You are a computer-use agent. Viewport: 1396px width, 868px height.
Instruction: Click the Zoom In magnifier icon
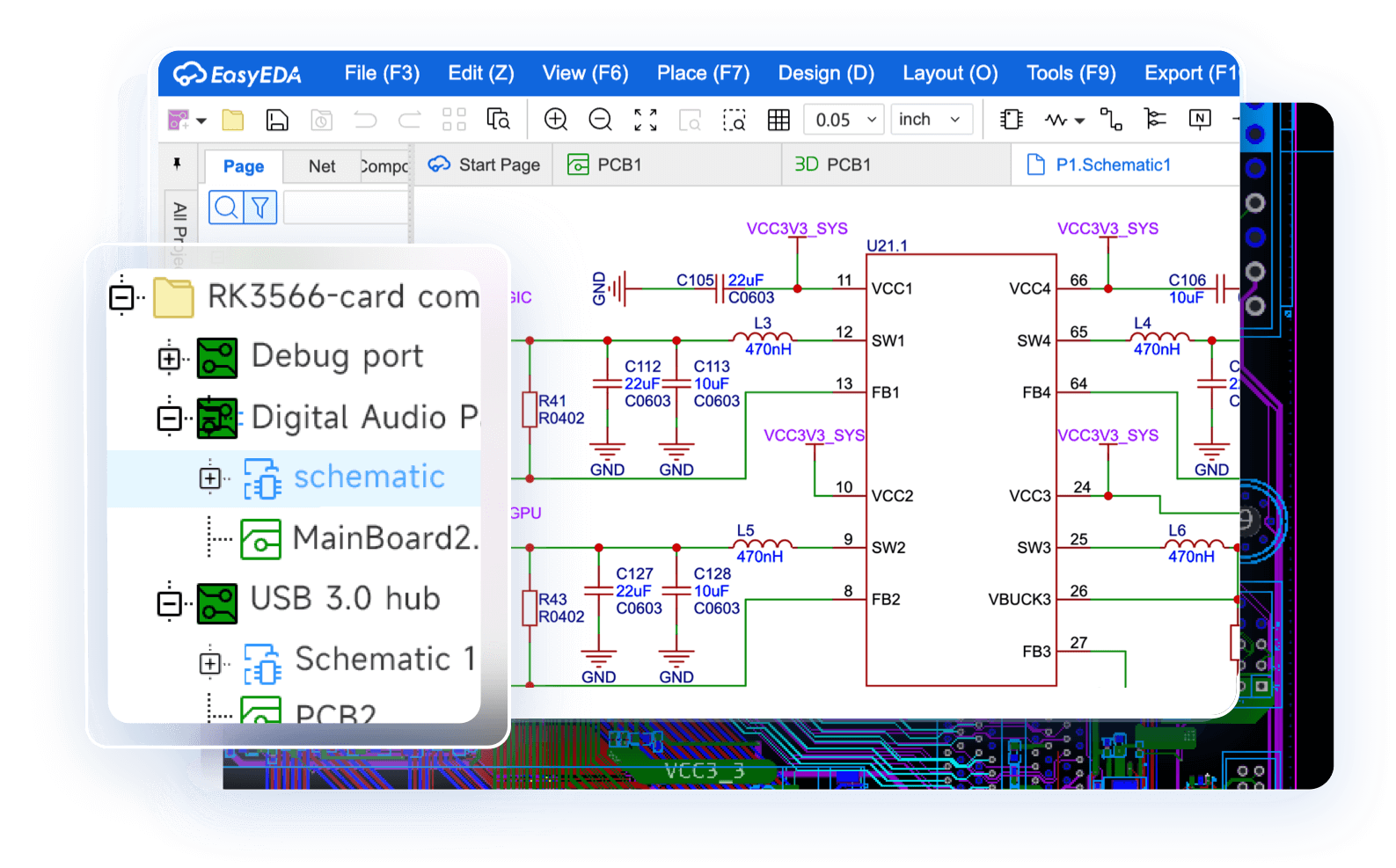(x=555, y=120)
